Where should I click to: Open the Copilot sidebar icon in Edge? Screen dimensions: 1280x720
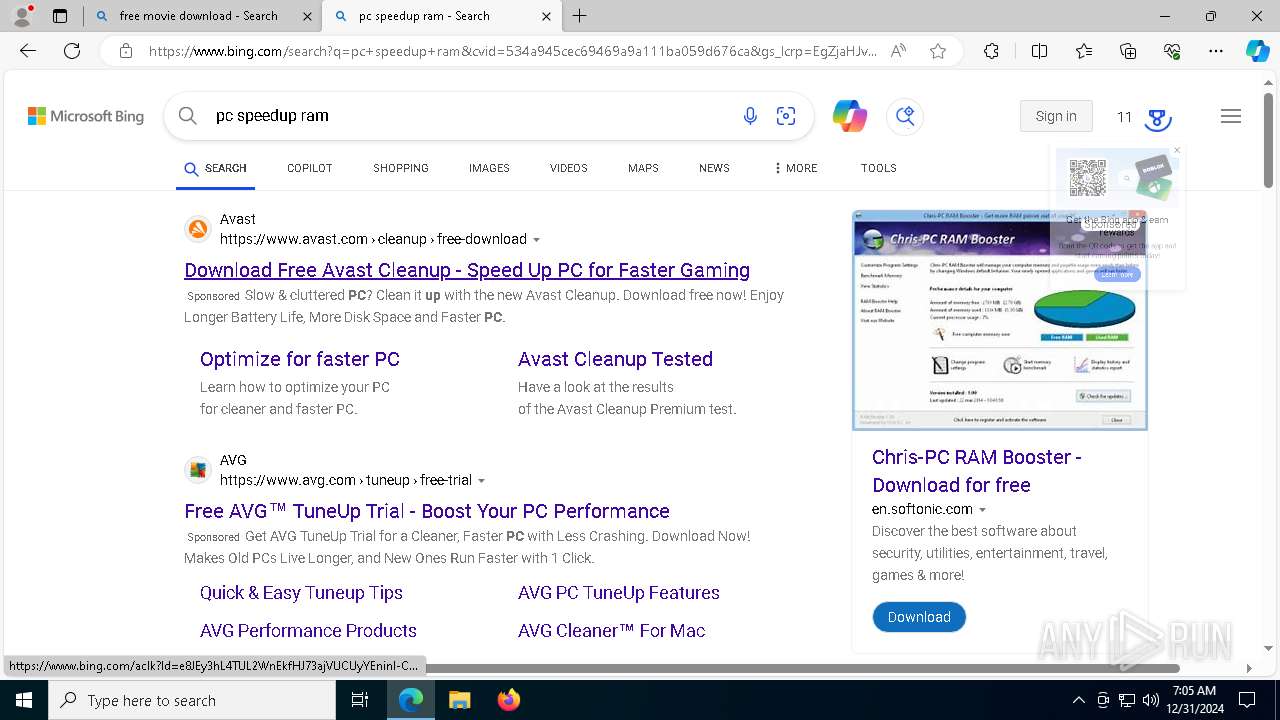(1257, 51)
